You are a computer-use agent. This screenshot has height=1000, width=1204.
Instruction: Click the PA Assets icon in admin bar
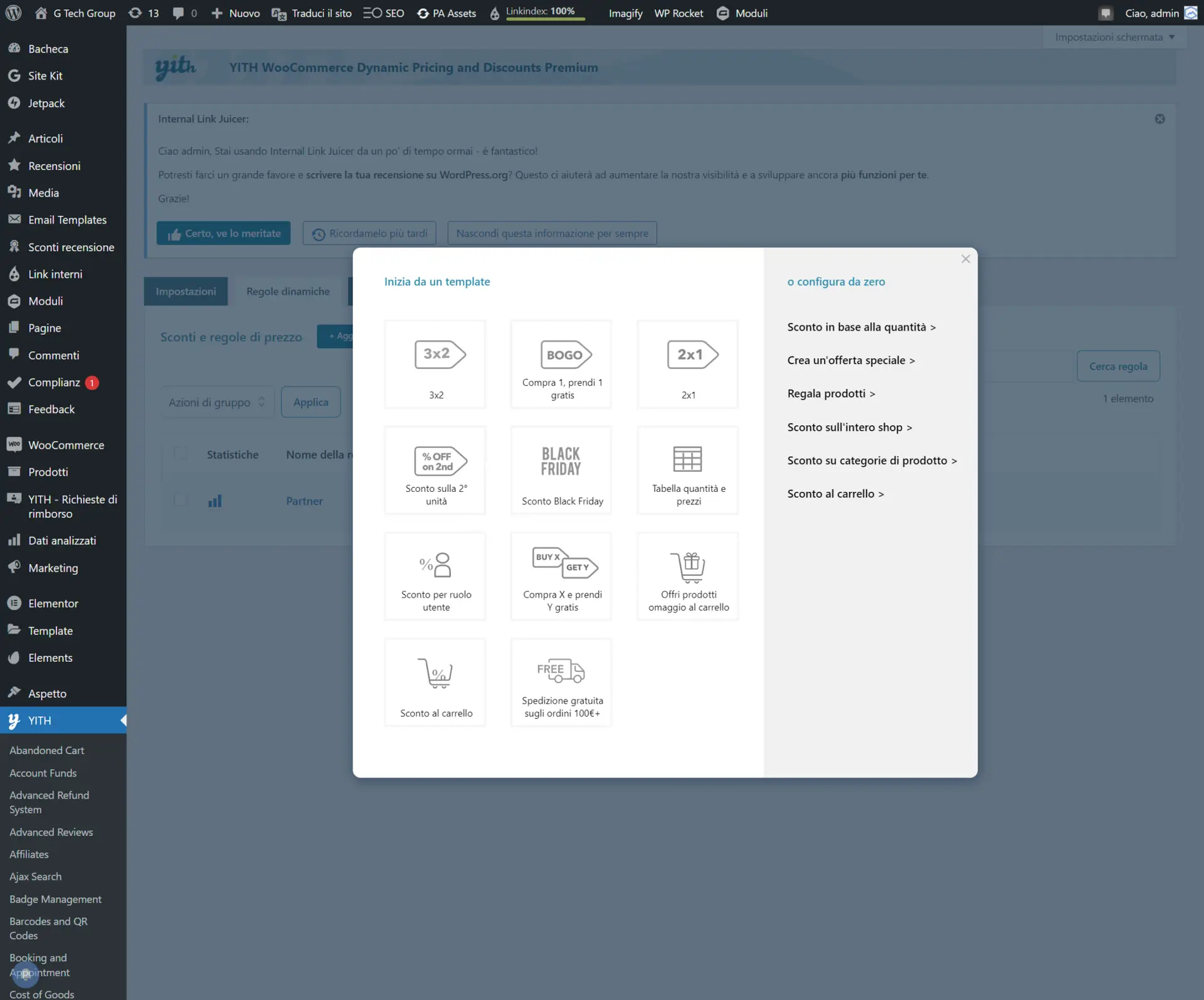click(x=425, y=13)
